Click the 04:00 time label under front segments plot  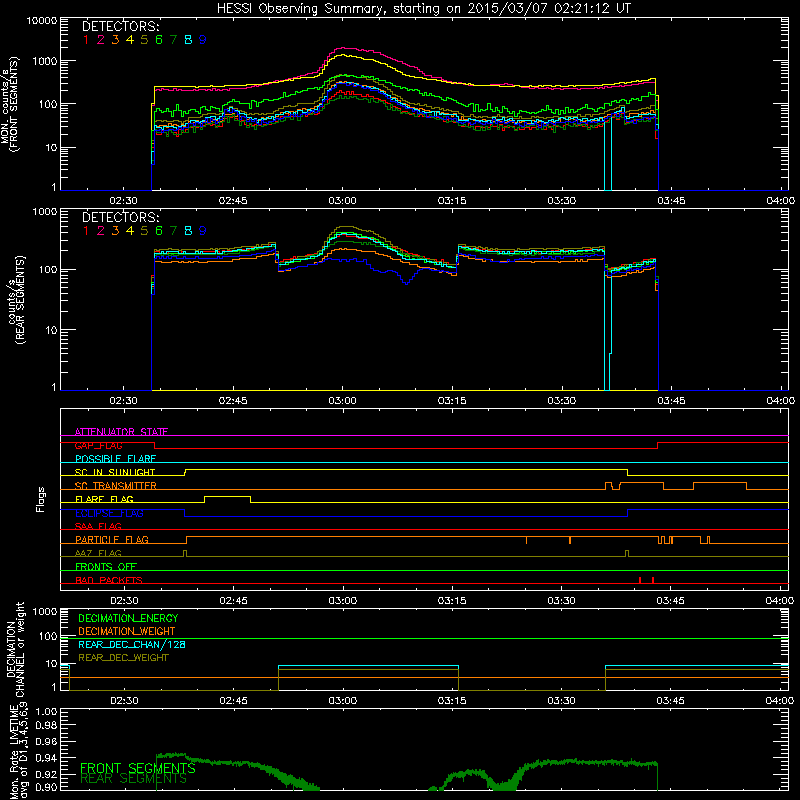point(780,201)
